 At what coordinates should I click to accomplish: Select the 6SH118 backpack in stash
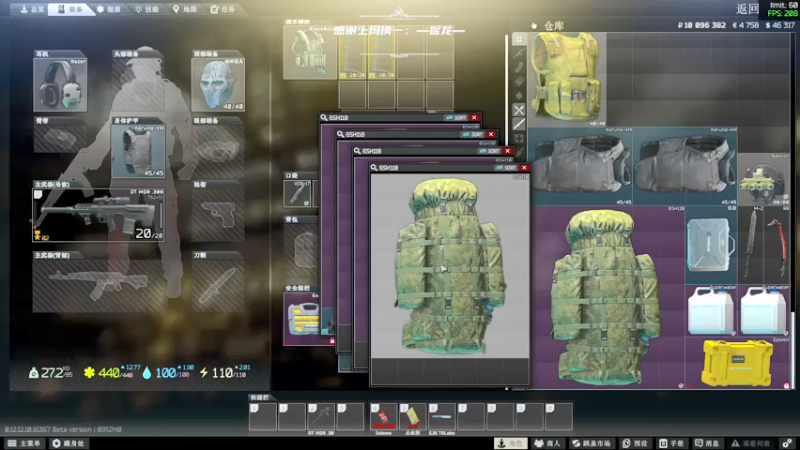(607, 297)
